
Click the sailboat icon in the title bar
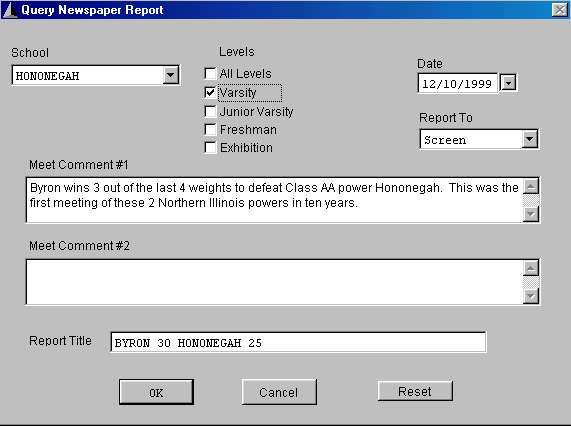coord(10,10)
